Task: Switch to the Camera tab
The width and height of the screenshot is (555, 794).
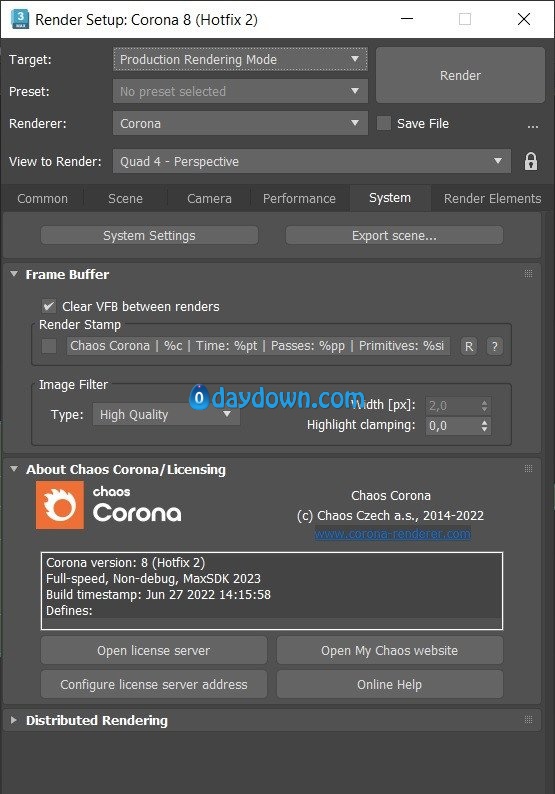Action: (209, 198)
